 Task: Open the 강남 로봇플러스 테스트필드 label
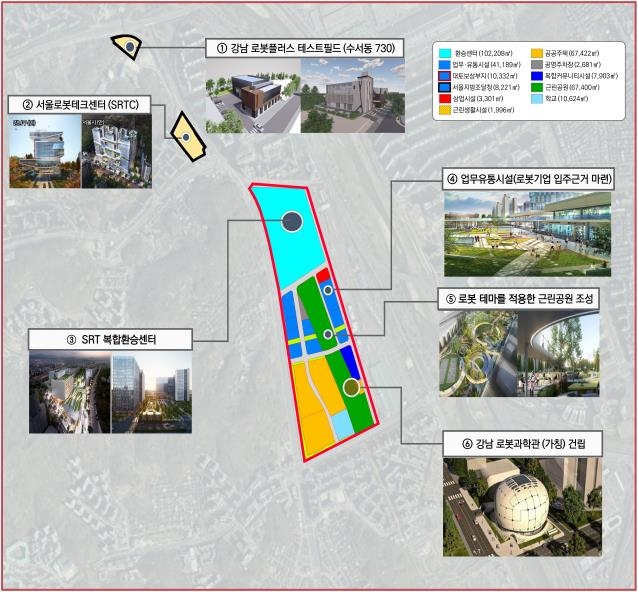pyautogui.click(x=304, y=48)
